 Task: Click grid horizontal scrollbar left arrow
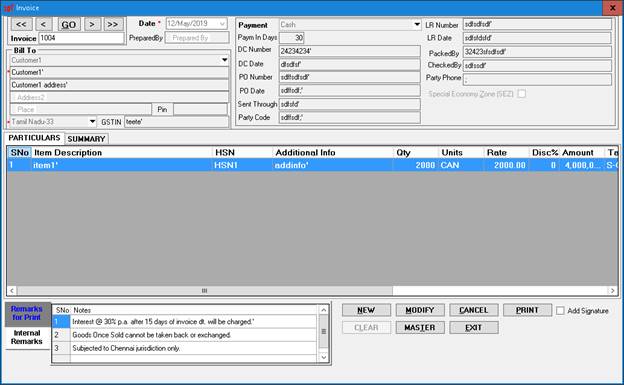click(x=12, y=291)
